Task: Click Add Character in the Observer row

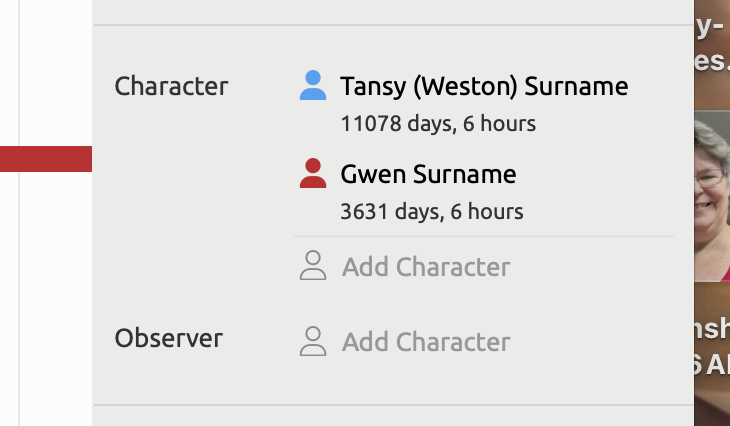Action: click(426, 342)
